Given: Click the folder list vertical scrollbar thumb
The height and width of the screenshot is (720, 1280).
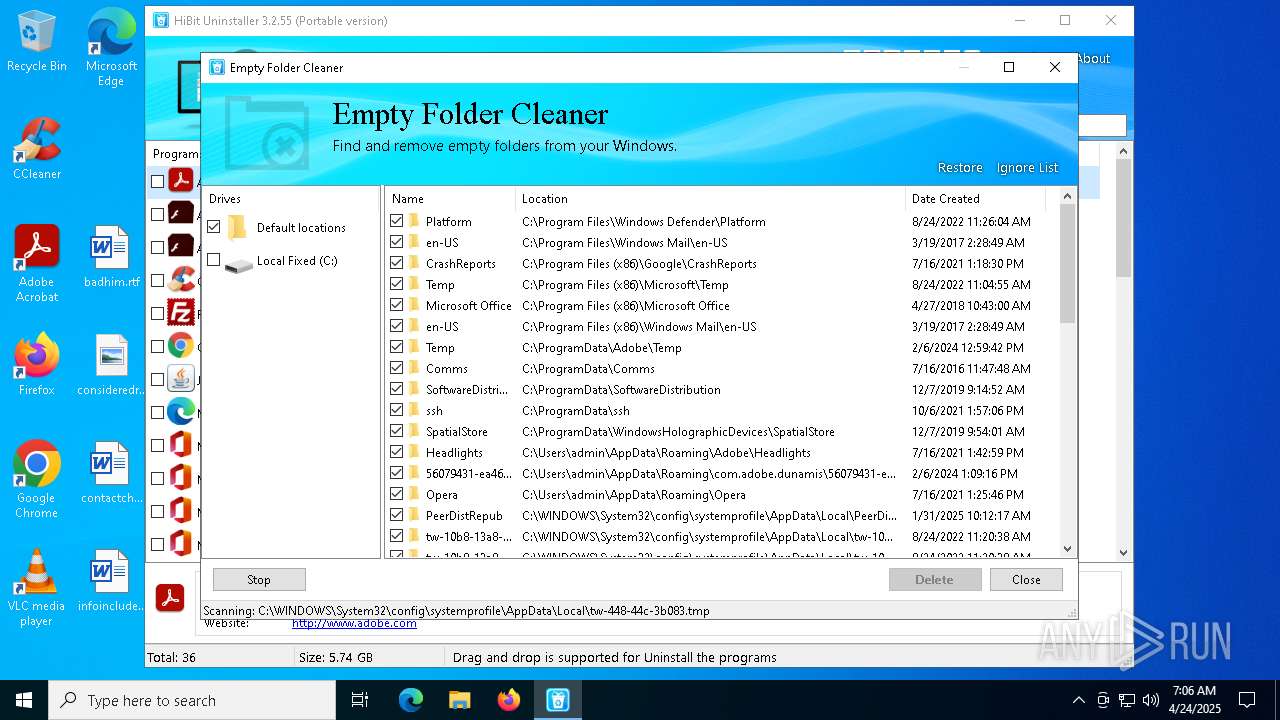Looking at the screenshot, I should [1067, 264].
